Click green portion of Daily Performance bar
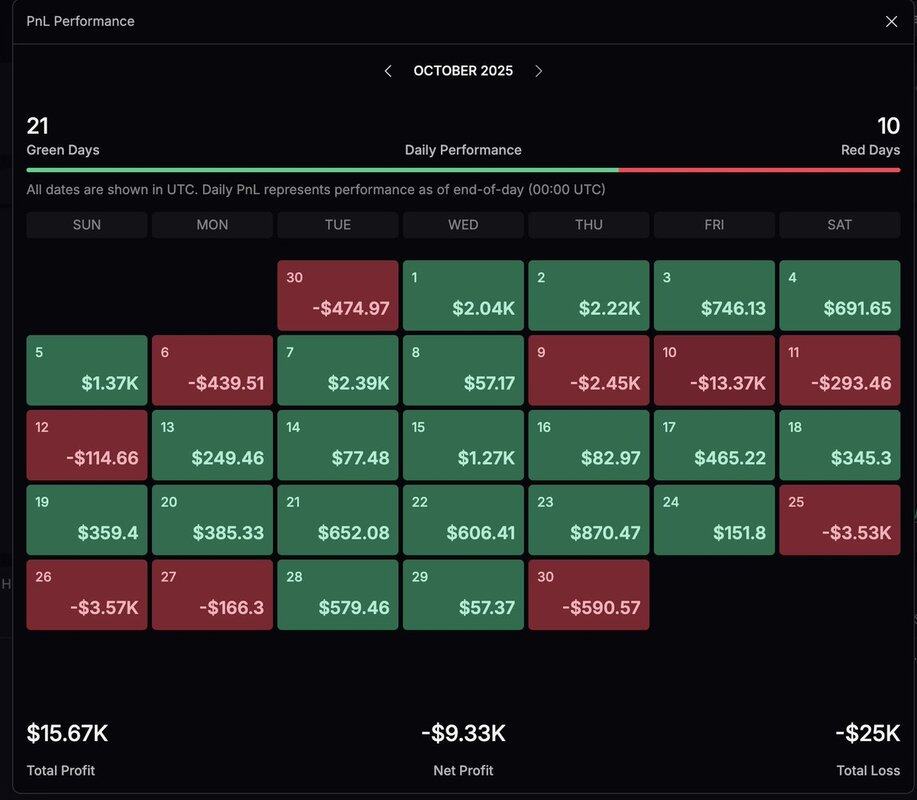 click(320, 170)
